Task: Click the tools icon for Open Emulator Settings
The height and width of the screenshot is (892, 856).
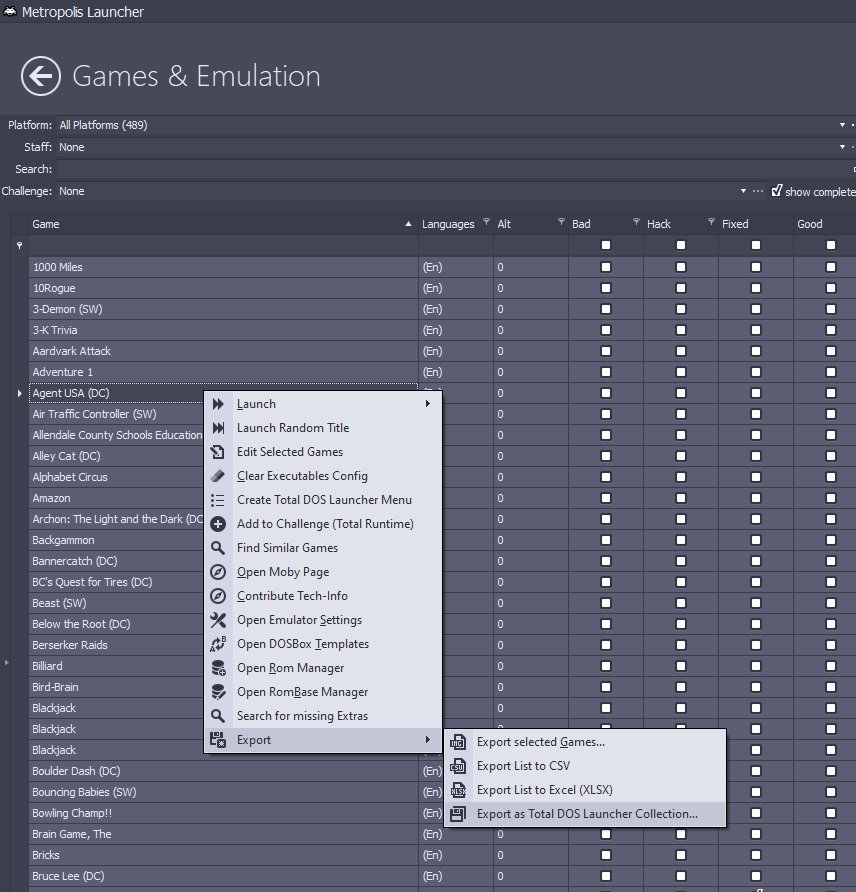Action: [x=218, y=620]
